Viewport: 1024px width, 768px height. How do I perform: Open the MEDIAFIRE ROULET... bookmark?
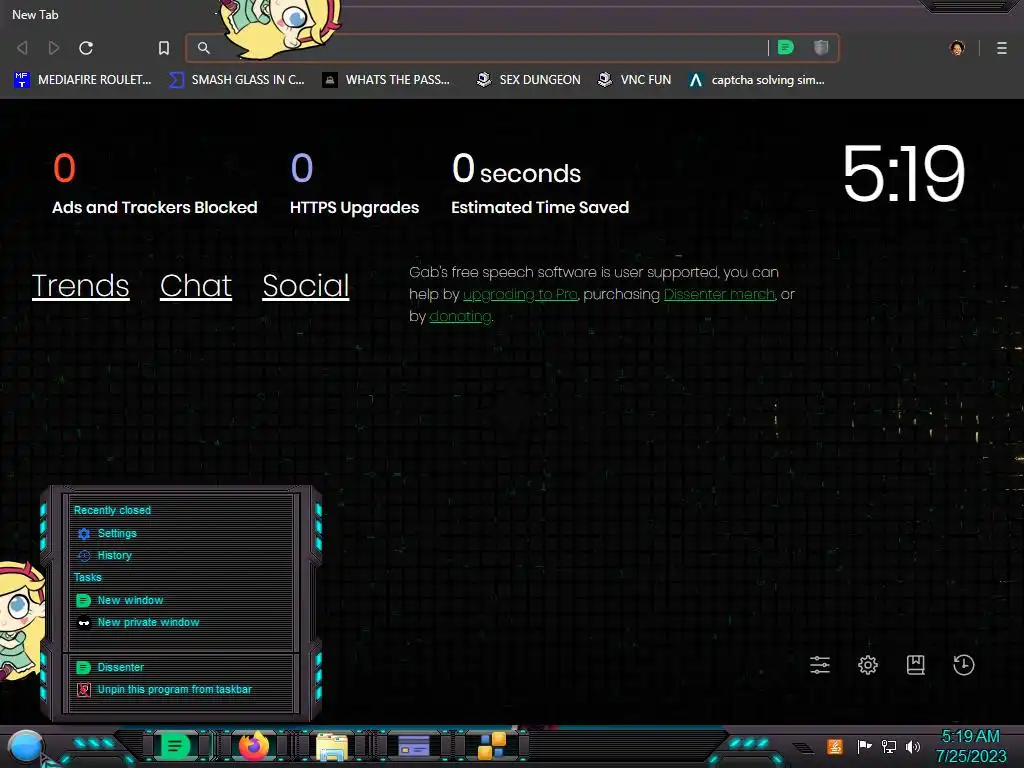(x=82, y=80)
